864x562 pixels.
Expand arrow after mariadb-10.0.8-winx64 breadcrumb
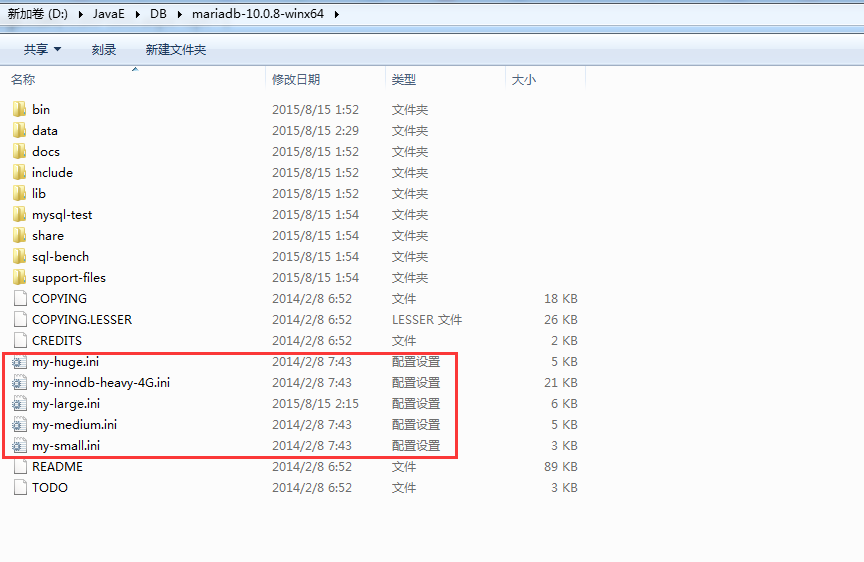point(337,14)
